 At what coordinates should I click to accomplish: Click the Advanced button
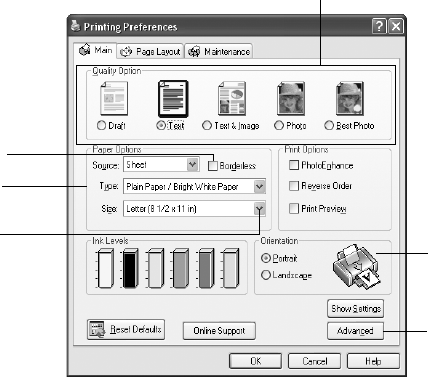(x=355, y=331)
